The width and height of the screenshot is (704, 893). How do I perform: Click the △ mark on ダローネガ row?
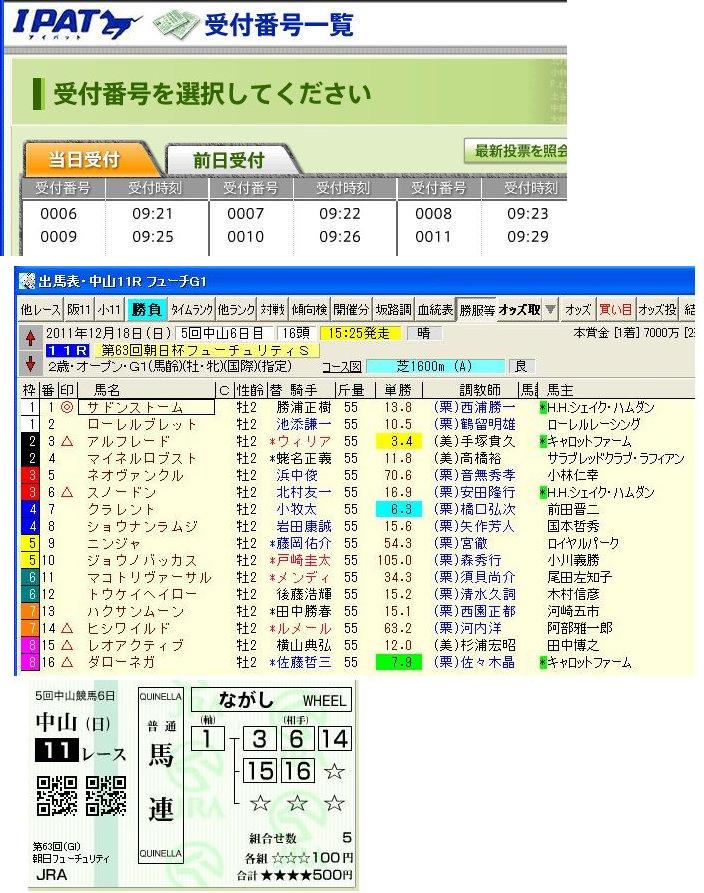click(x=67, y=662)
